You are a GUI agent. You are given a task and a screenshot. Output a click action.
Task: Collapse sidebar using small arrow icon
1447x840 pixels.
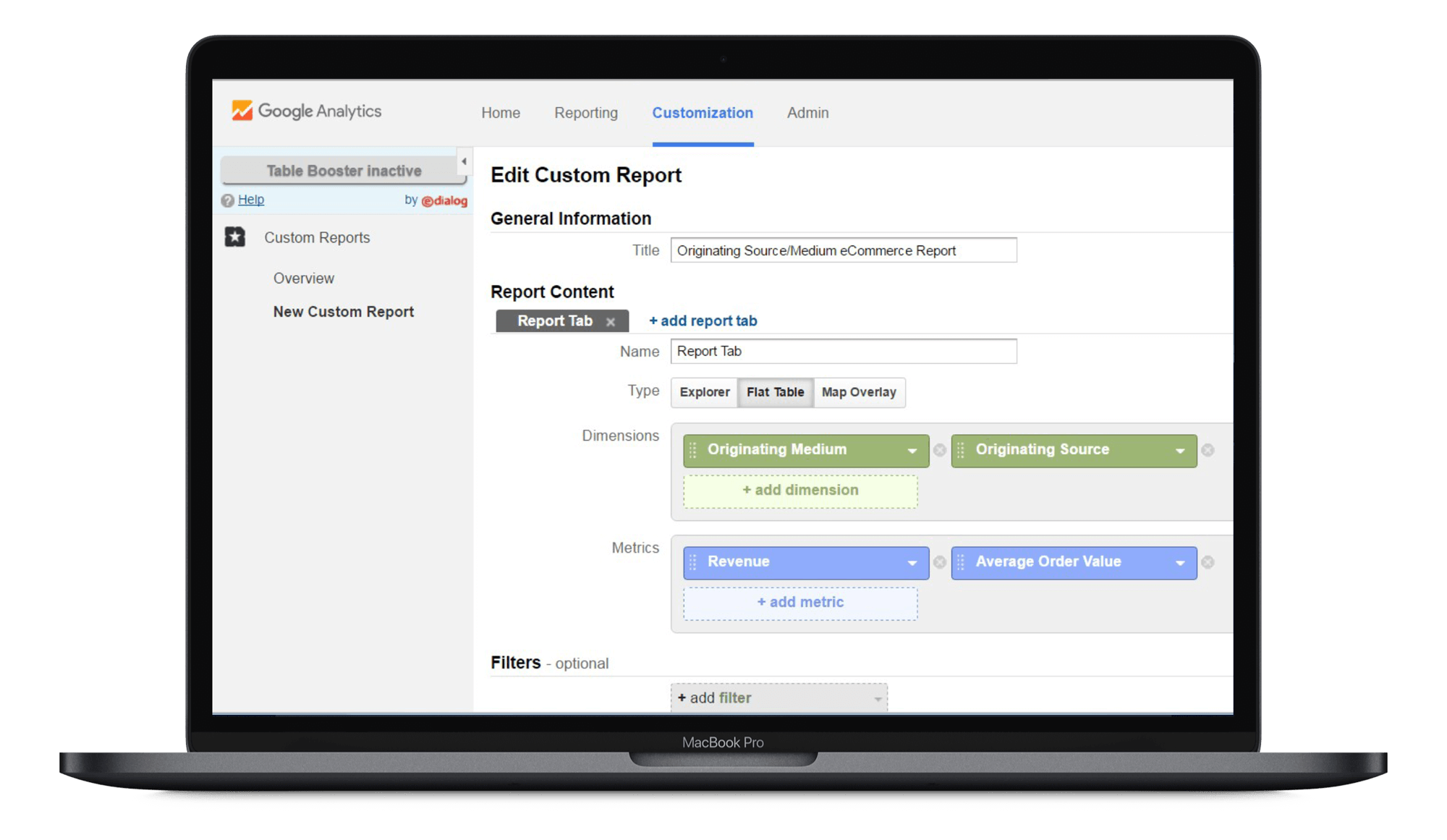tap(464, 161)
